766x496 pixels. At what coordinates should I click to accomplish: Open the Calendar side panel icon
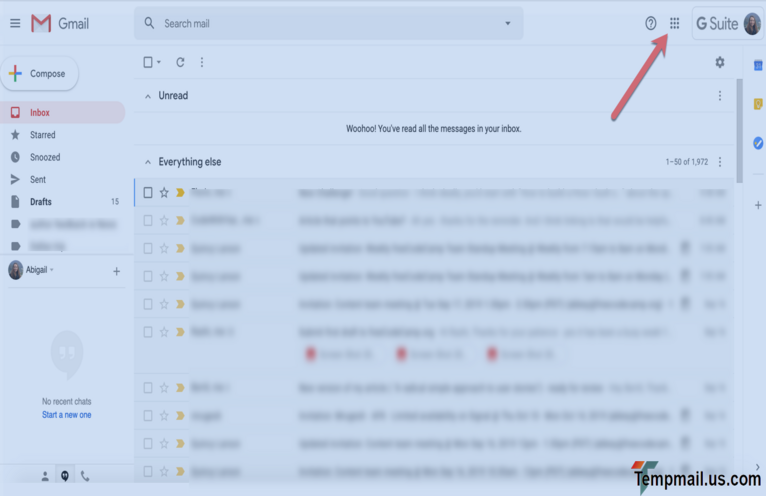pyautogui.click(x=758, y=66)
